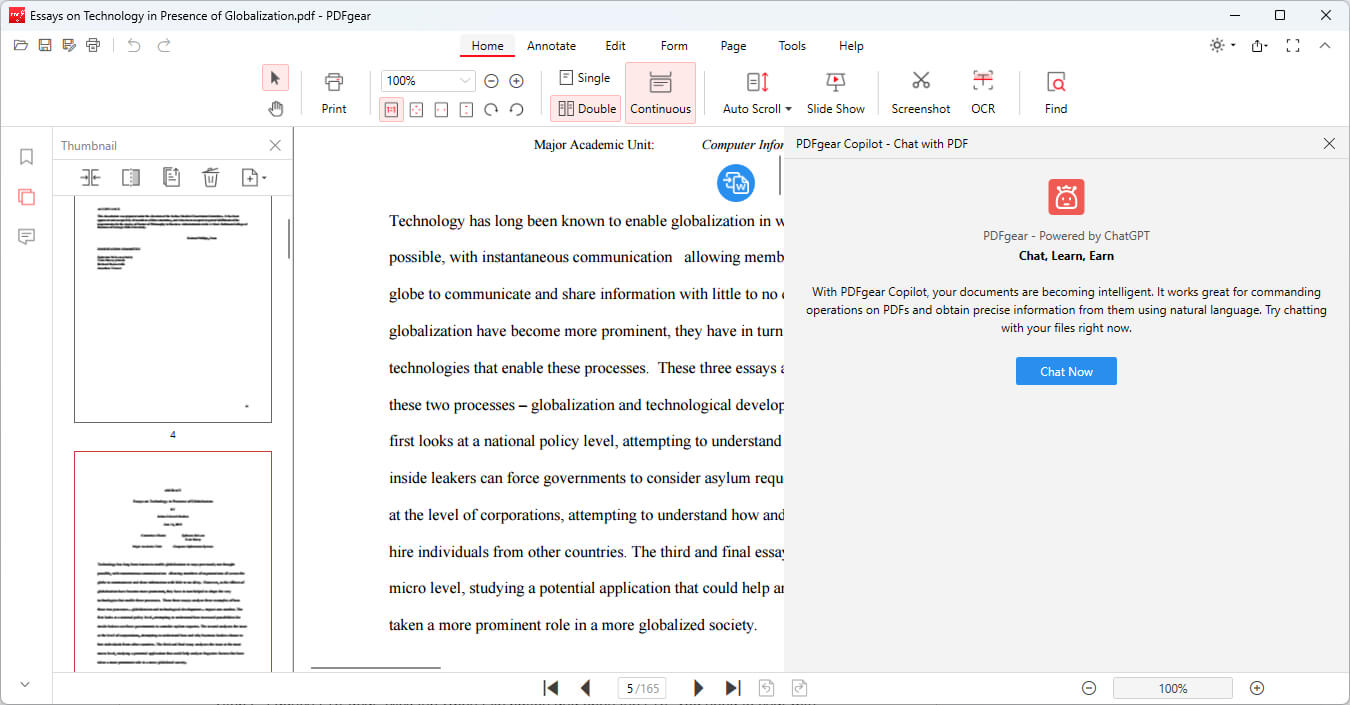1350x705 pixels.
Task: Switch to the Annotate tab
Action: [551, 46]
